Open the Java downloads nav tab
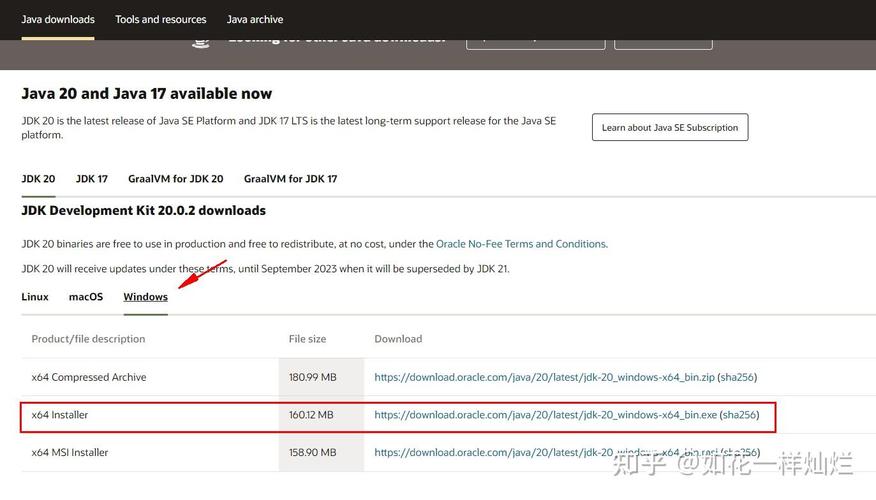This screenshot has height=500, width=876. coord(58,20)
